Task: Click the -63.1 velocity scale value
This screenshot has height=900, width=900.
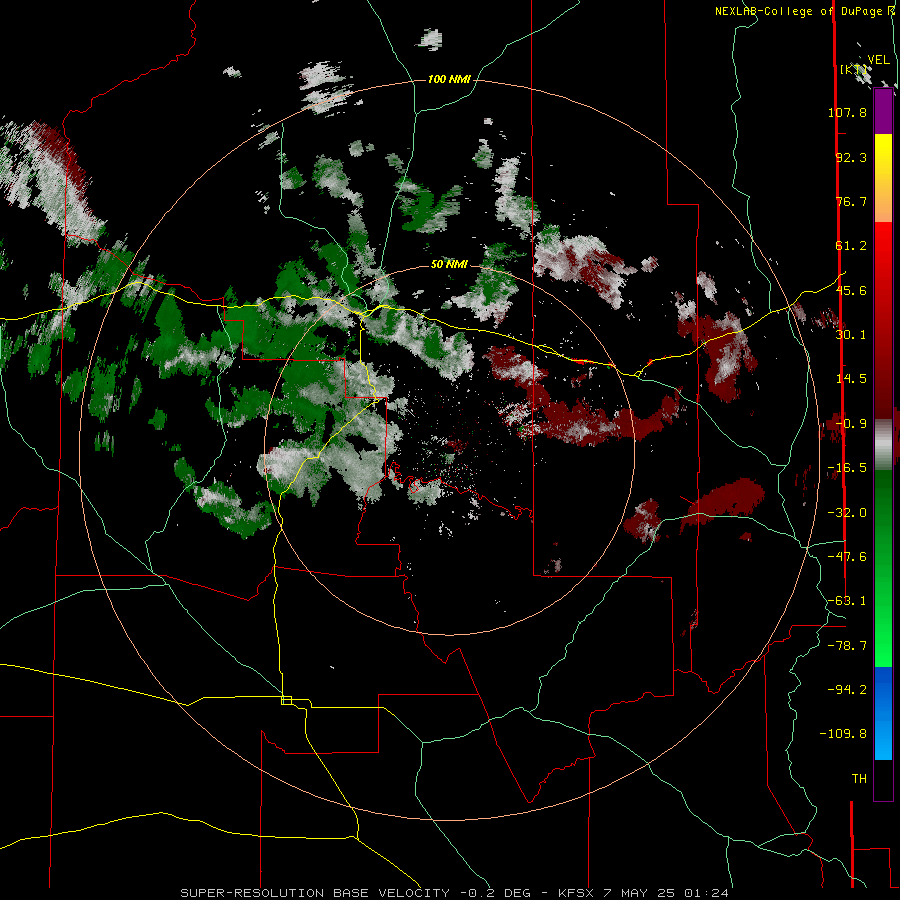Action: [847, 601]
